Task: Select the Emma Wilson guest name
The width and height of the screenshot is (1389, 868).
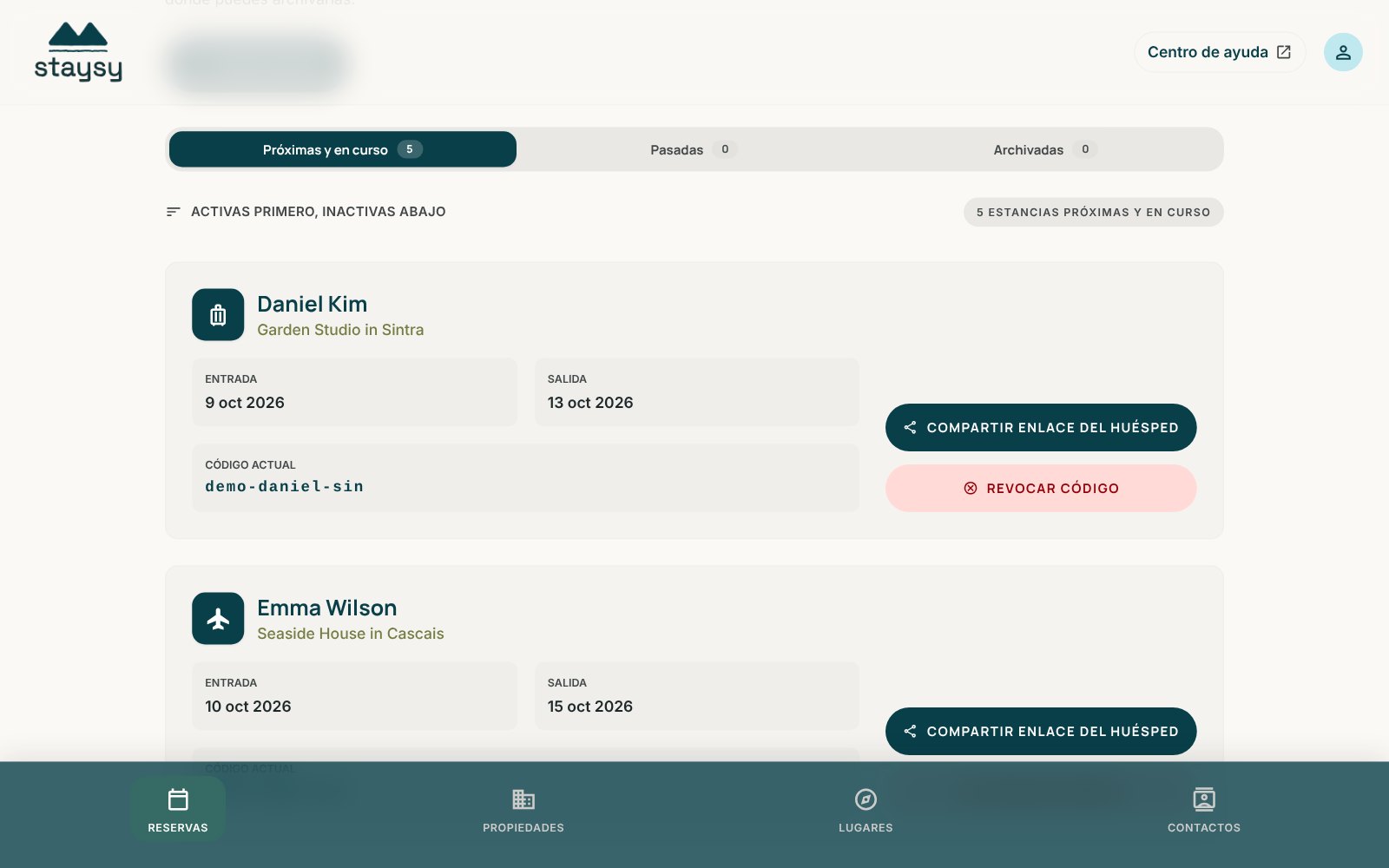Action: click(327, 608)
